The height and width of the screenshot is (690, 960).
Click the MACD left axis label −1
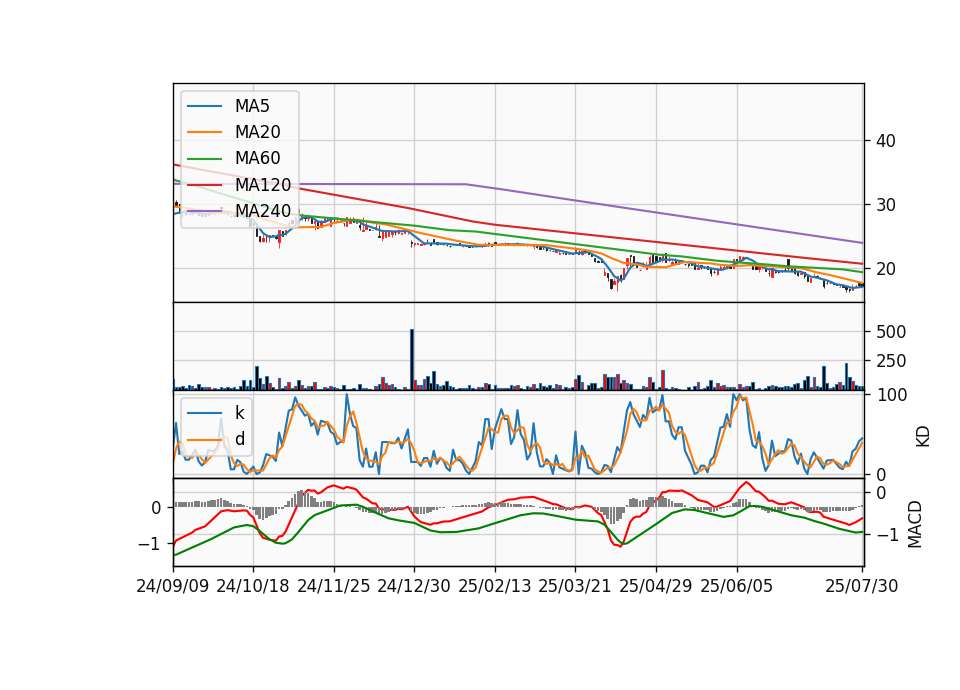pyautogui.click(x=150, y=544)
